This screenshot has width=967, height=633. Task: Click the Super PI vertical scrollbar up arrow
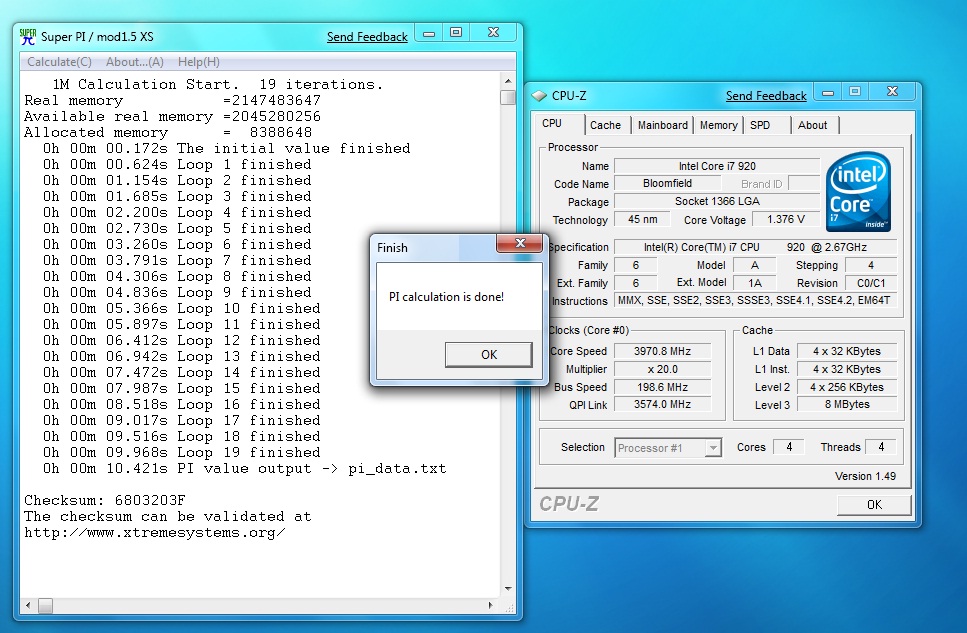point(508,81)
